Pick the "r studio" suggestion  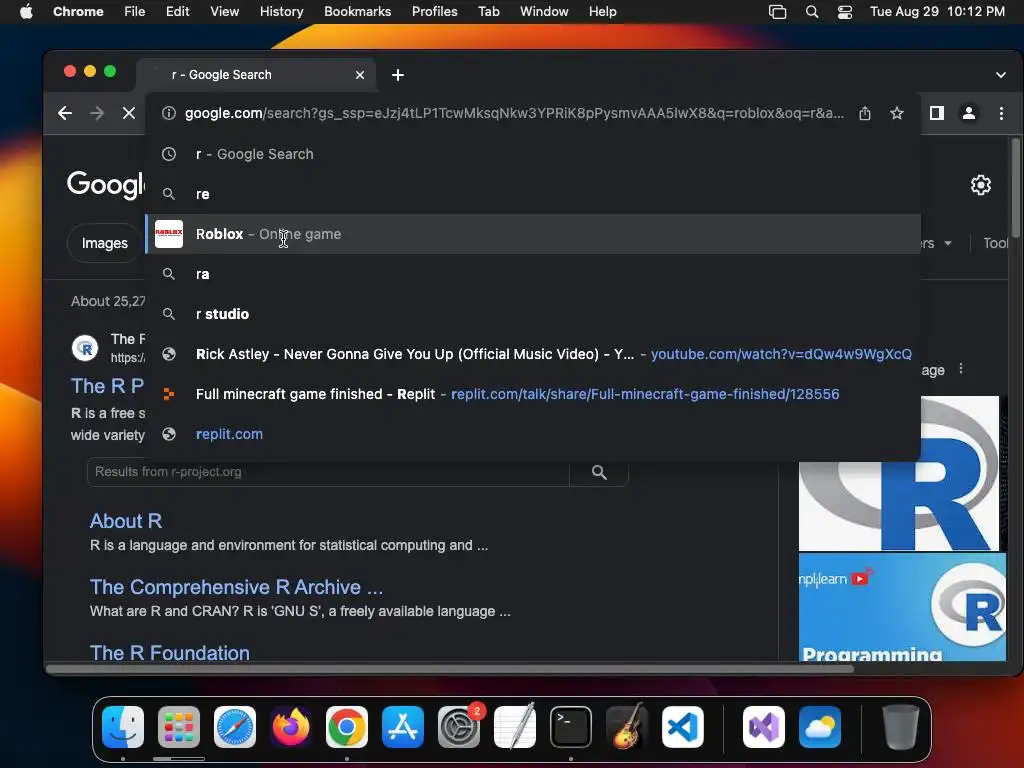(533, 313)
